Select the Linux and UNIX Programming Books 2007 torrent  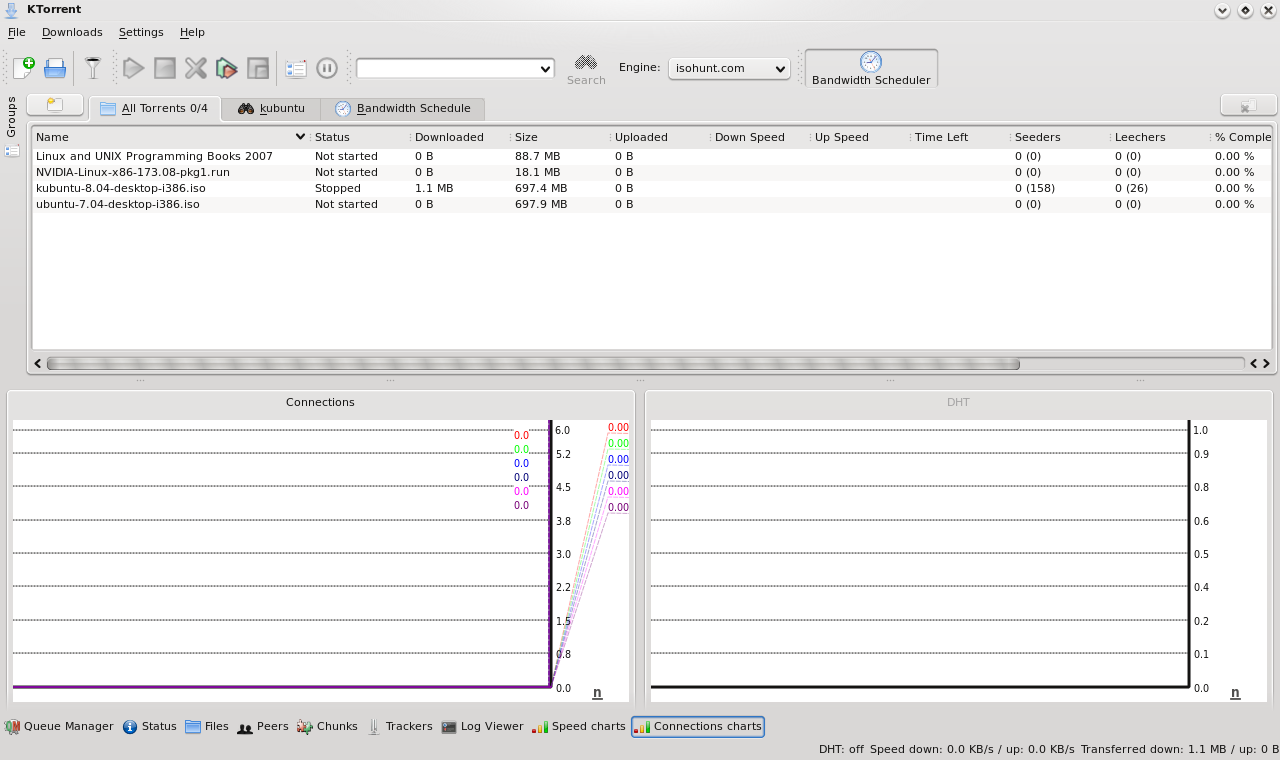652,156
